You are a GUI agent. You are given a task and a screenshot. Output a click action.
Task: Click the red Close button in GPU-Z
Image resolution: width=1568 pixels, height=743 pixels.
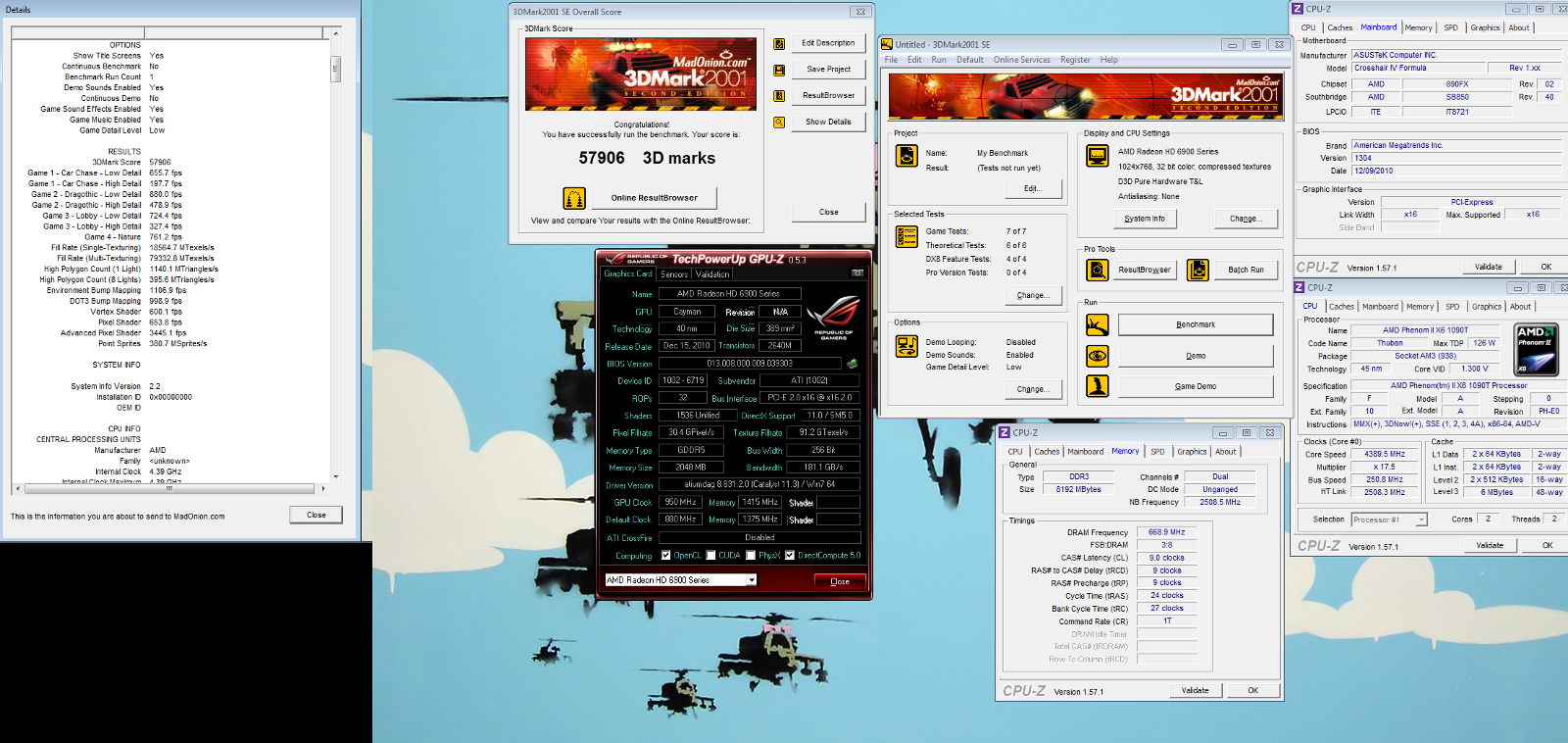(x=840, y=581)
